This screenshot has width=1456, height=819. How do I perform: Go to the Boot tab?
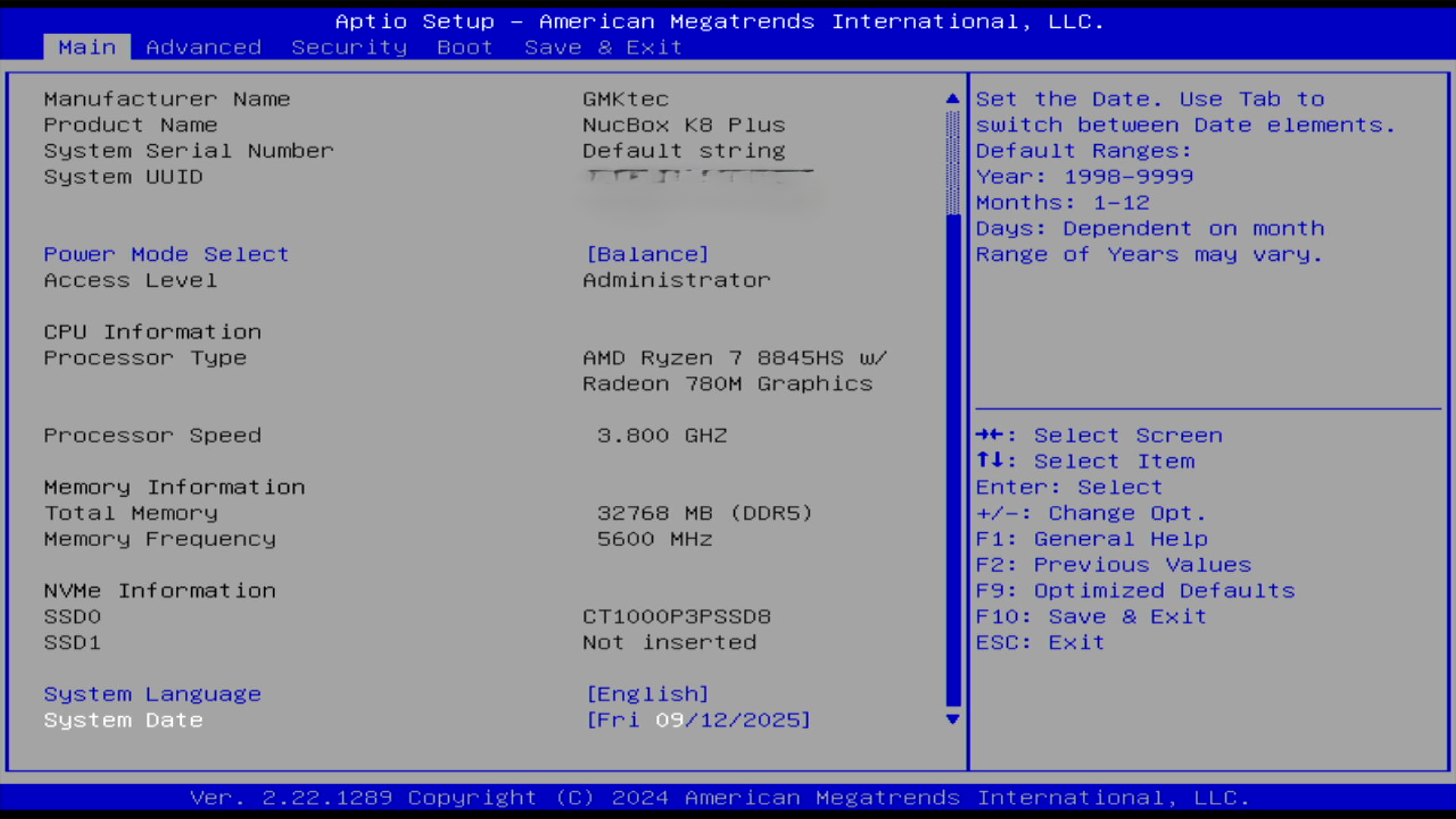pyautogui.click(x=464, y=47)
